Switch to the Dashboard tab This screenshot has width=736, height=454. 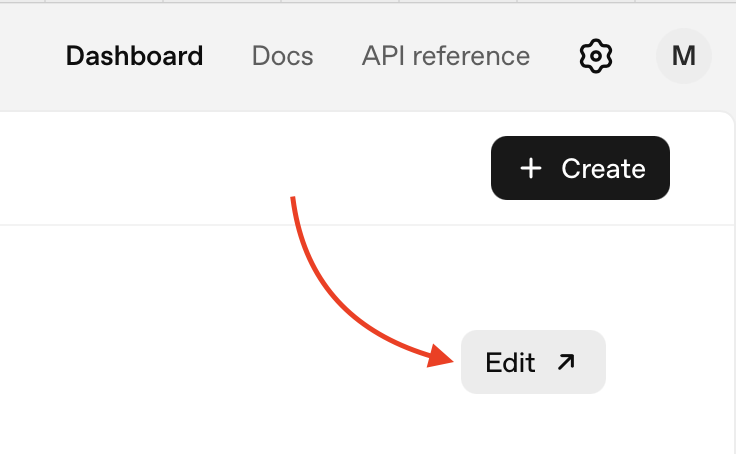click(134, 56)
